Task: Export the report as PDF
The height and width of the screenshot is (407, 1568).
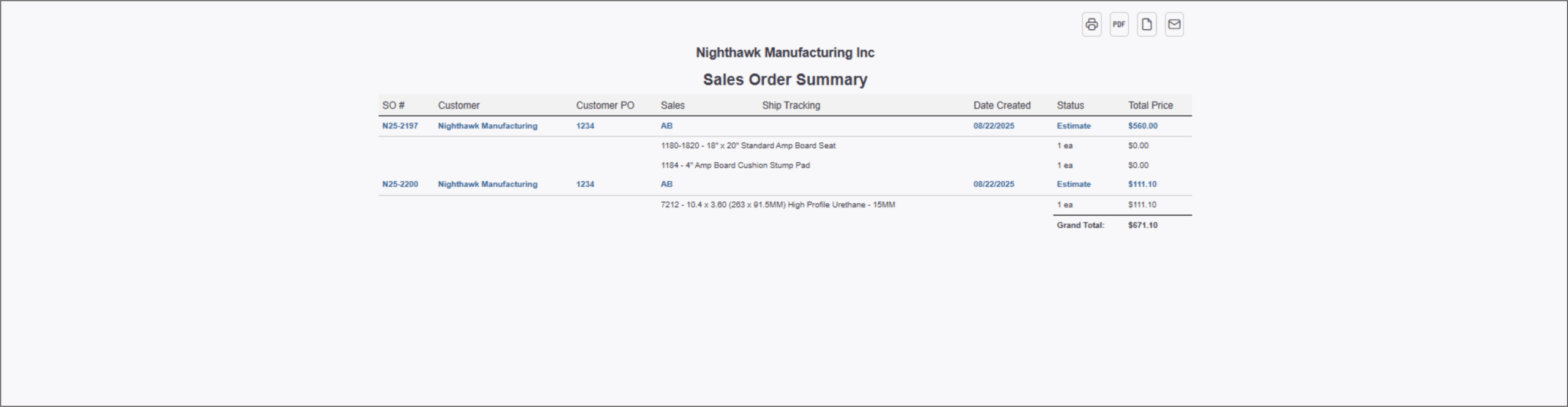Action: 1119,24
